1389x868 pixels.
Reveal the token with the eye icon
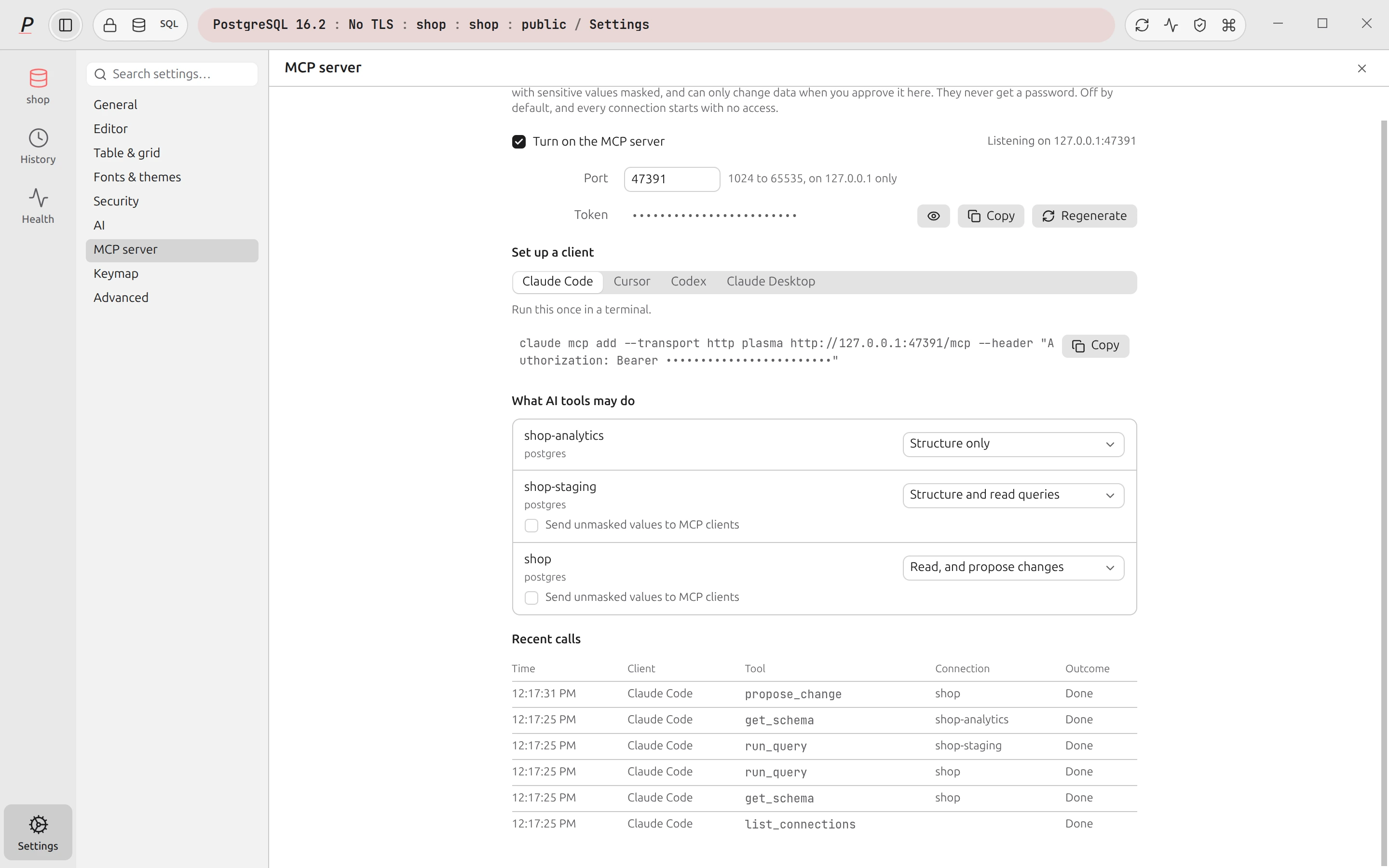click(x=933, y=216)
